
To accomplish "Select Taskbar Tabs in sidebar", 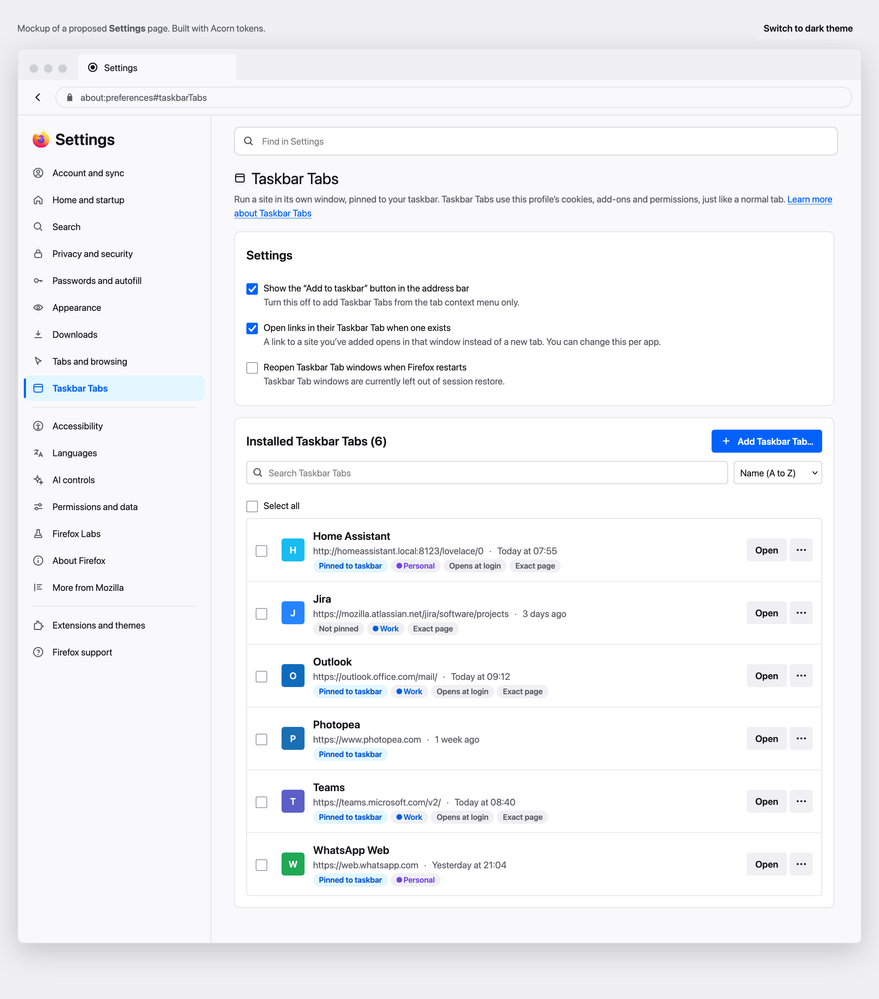I will click(x=115, y=388).
